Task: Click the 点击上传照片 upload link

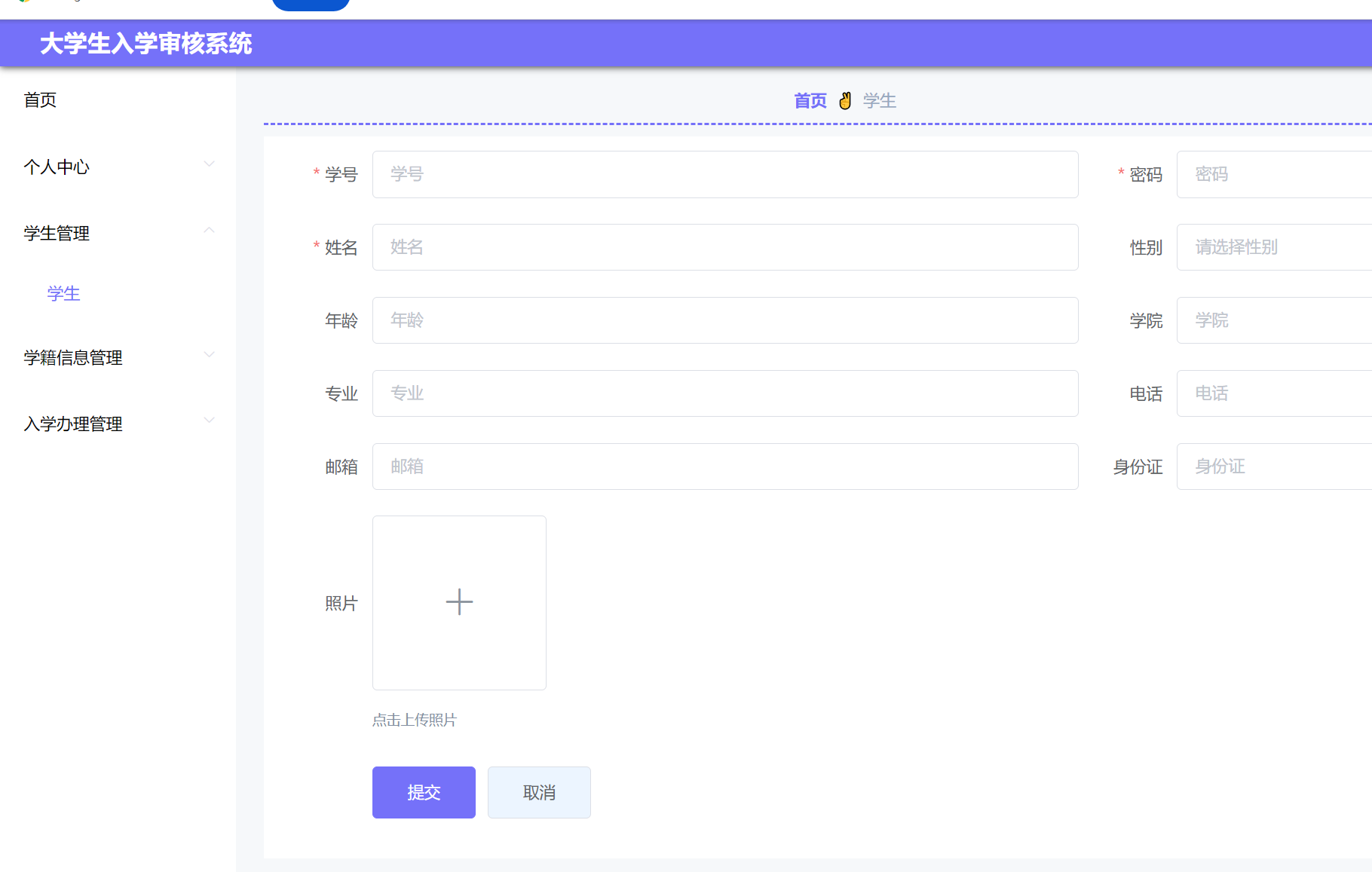Action: (x=413, y=720)
